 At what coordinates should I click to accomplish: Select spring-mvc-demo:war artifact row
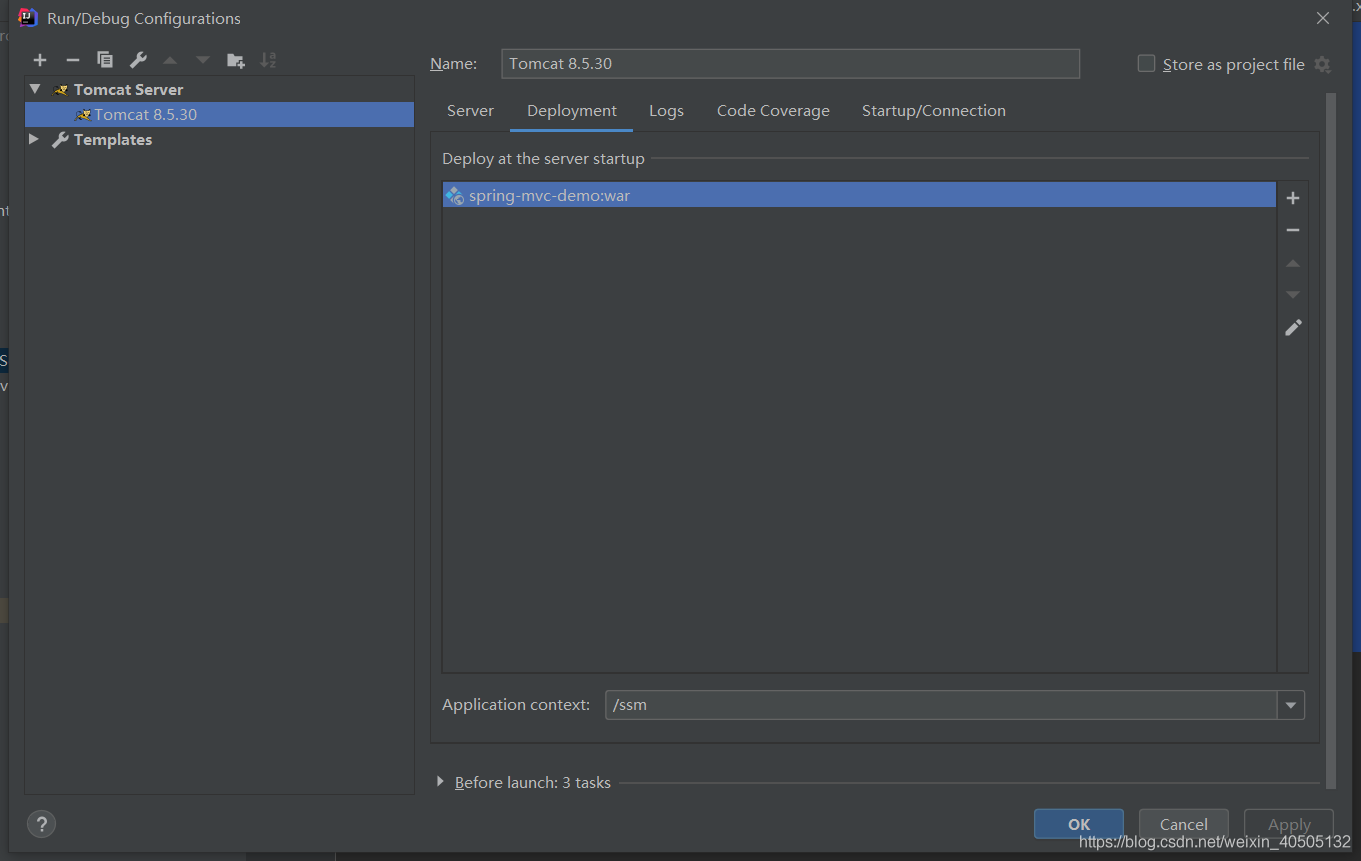pos(860,195)
